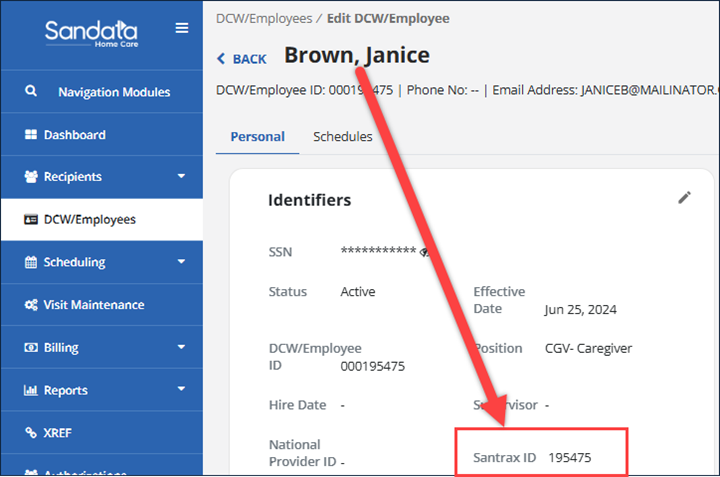This screenshot has height=477, width=720.
Task: Reveal the masked SSN with eye icon
Action: click(425, 252)
